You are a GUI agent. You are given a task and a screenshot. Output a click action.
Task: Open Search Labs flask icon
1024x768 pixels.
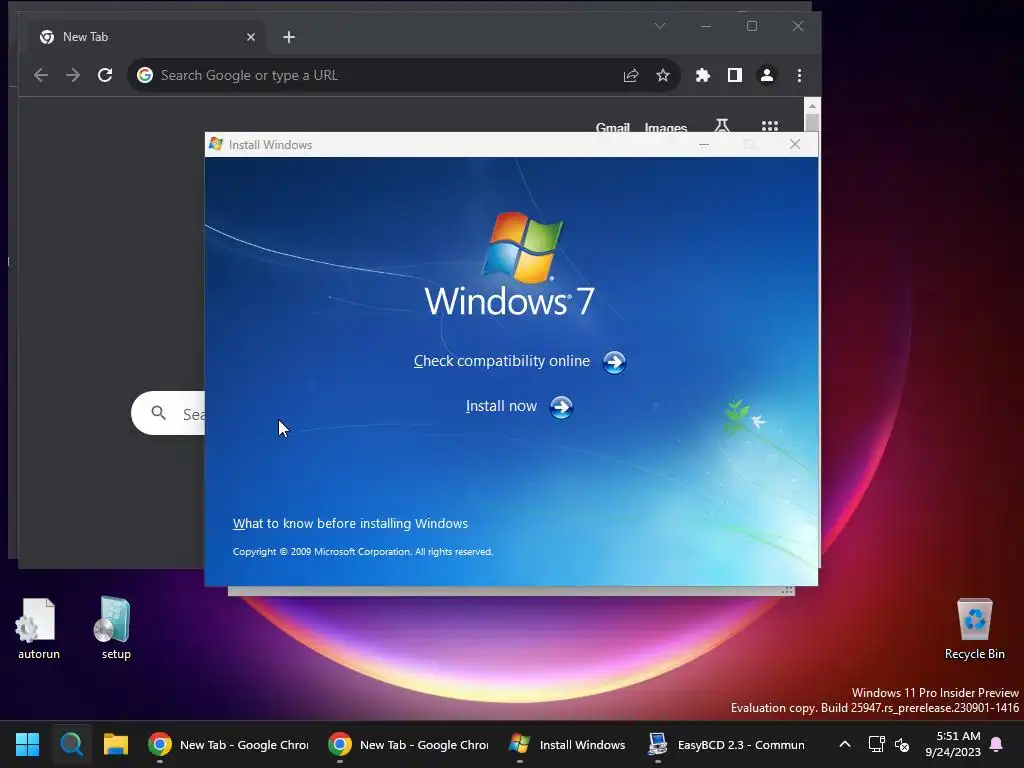(722, 125)
